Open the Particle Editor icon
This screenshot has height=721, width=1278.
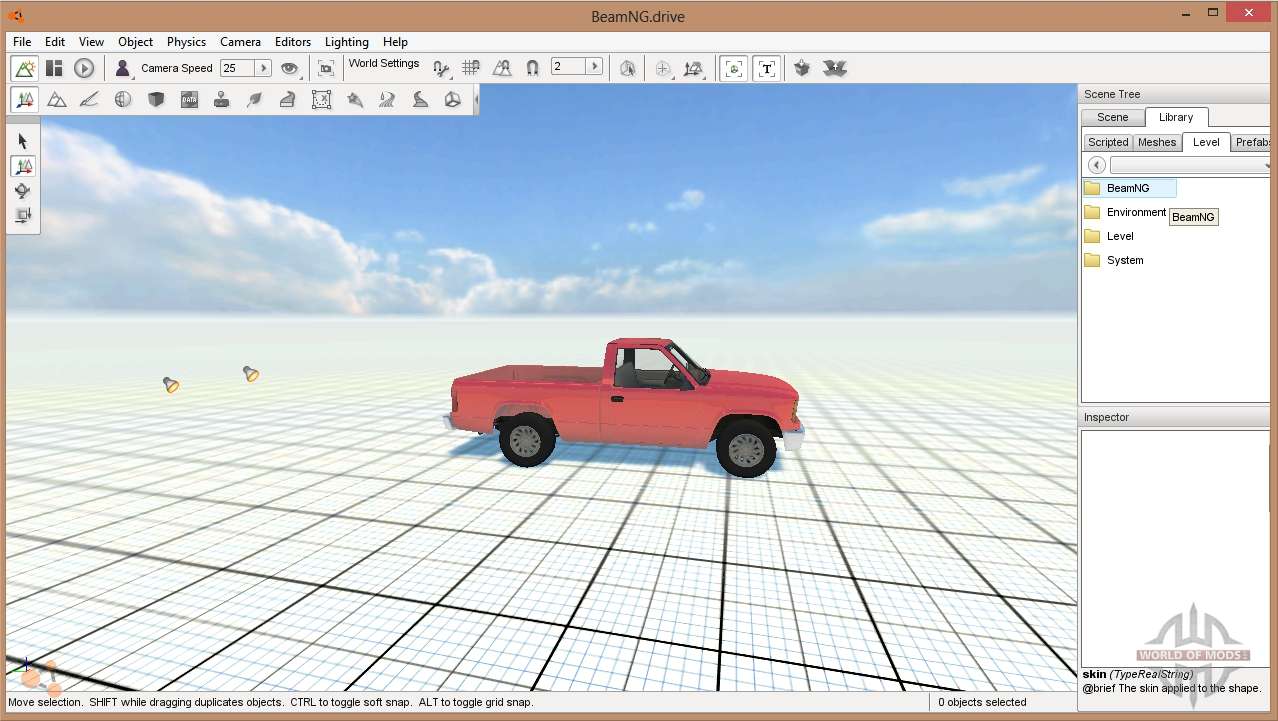(x=354, y=99)
